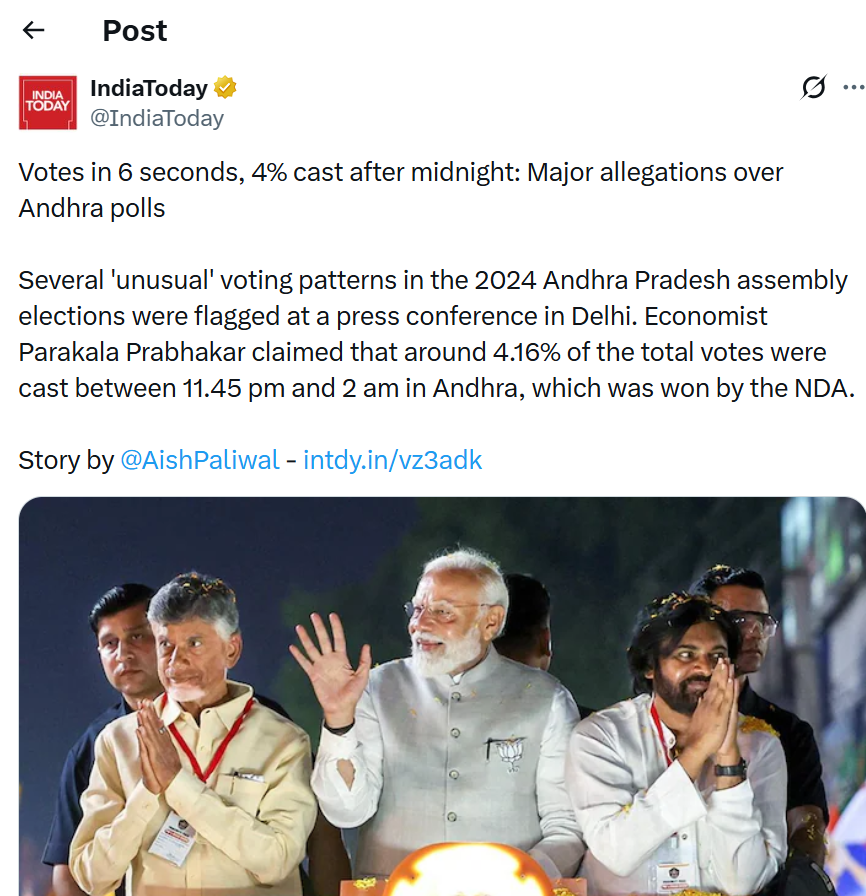Viewport: 866px width, 896px height.
Task: Open the @IndiaToday handle
Action: (157, 118)
